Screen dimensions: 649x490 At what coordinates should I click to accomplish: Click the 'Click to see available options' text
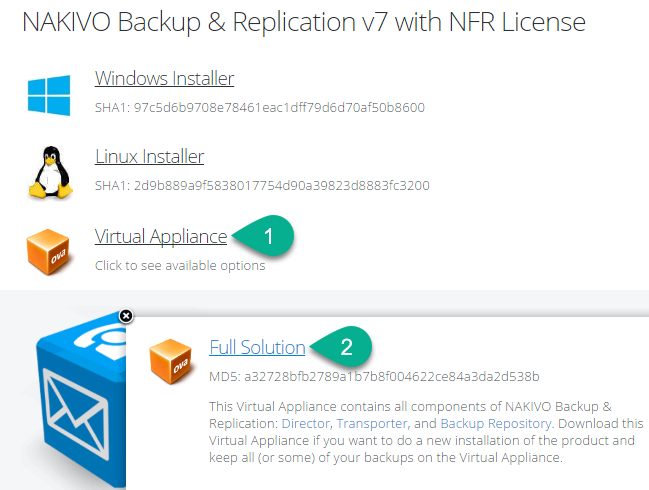(180, 265)
